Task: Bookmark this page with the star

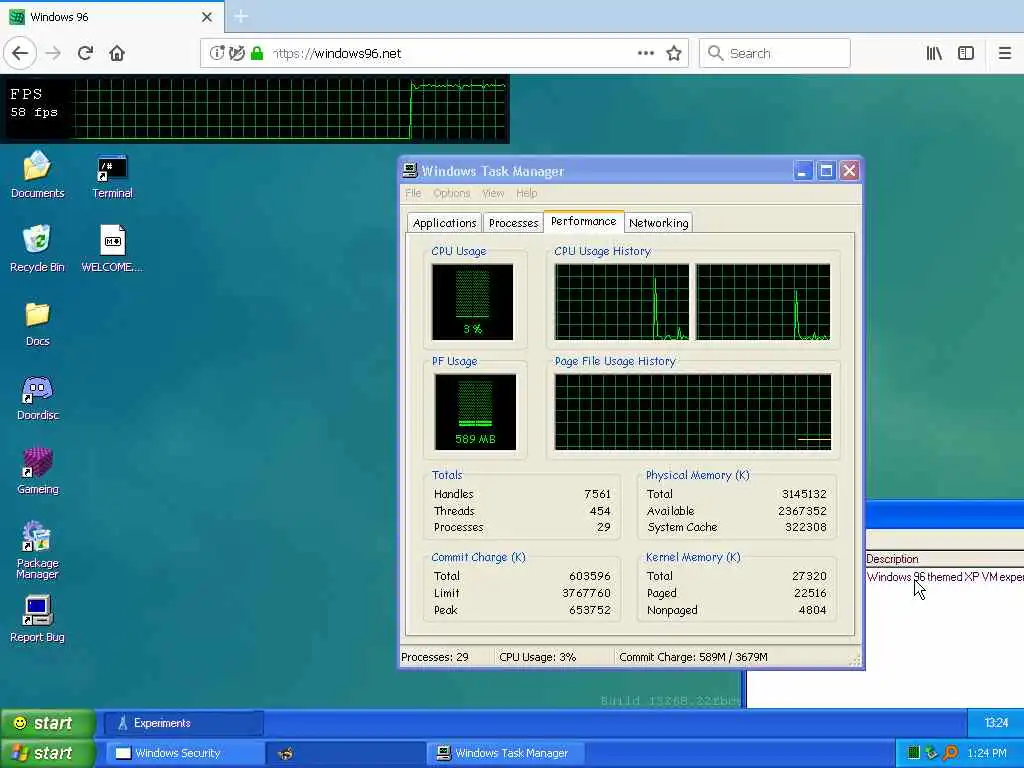Action: [674, 53]
